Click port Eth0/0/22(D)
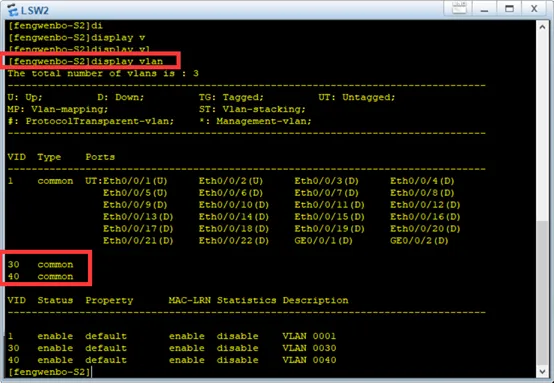 234,241
